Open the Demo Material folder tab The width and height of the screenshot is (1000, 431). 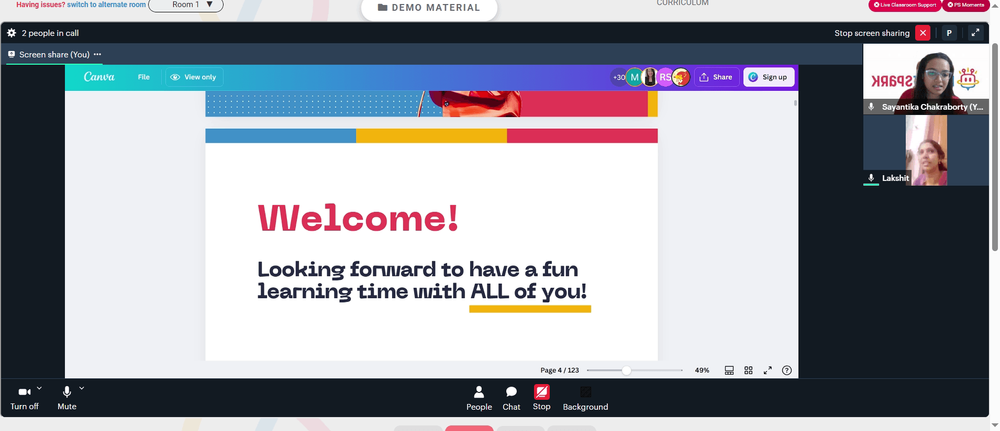429,8
